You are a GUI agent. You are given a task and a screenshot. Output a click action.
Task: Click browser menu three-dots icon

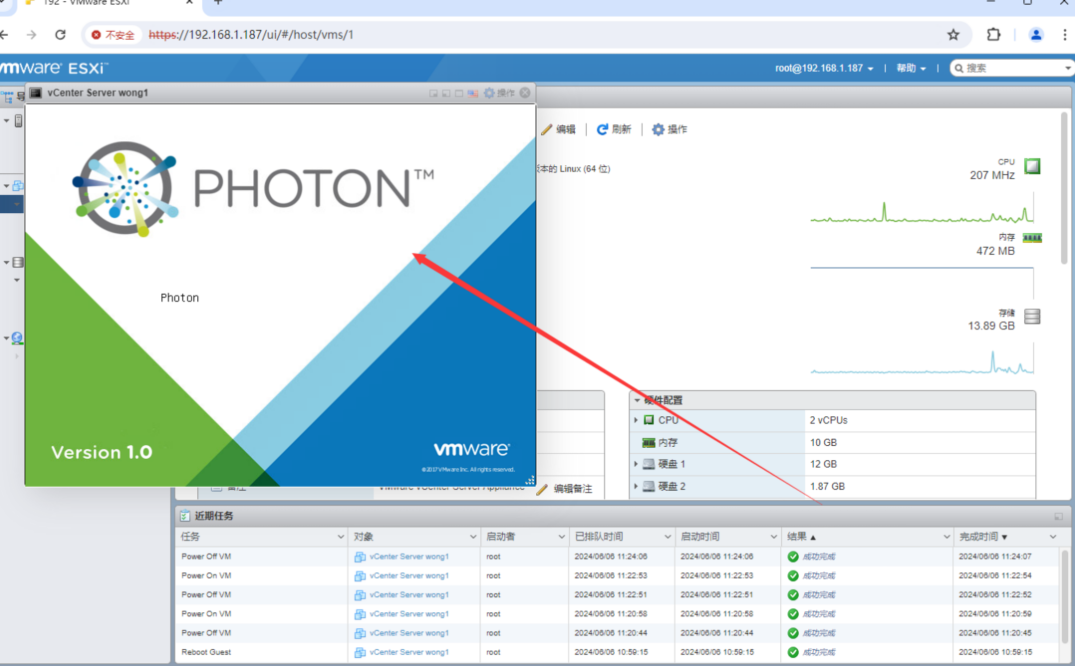coord(1065,34)
